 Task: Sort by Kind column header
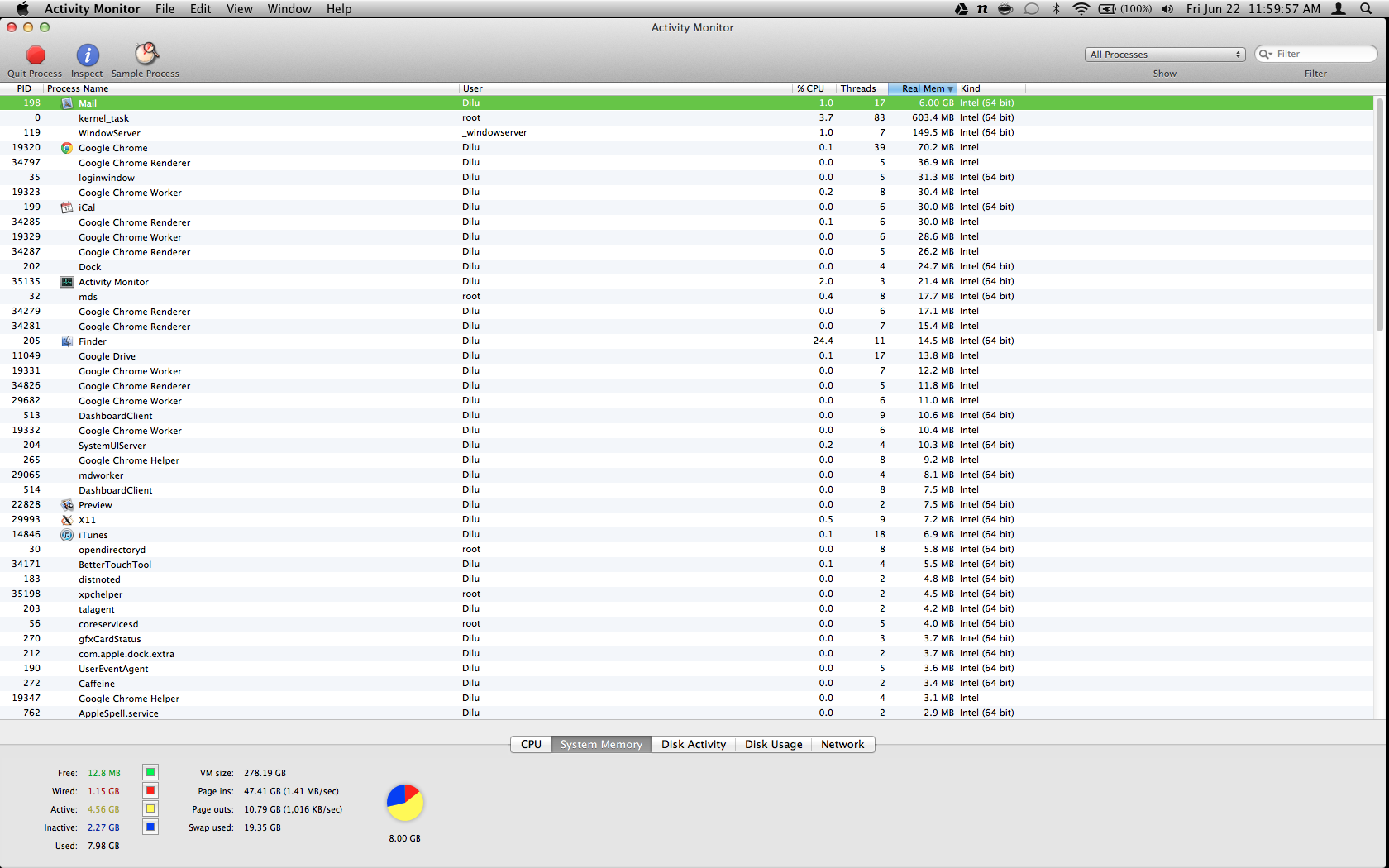click(991, 88)
